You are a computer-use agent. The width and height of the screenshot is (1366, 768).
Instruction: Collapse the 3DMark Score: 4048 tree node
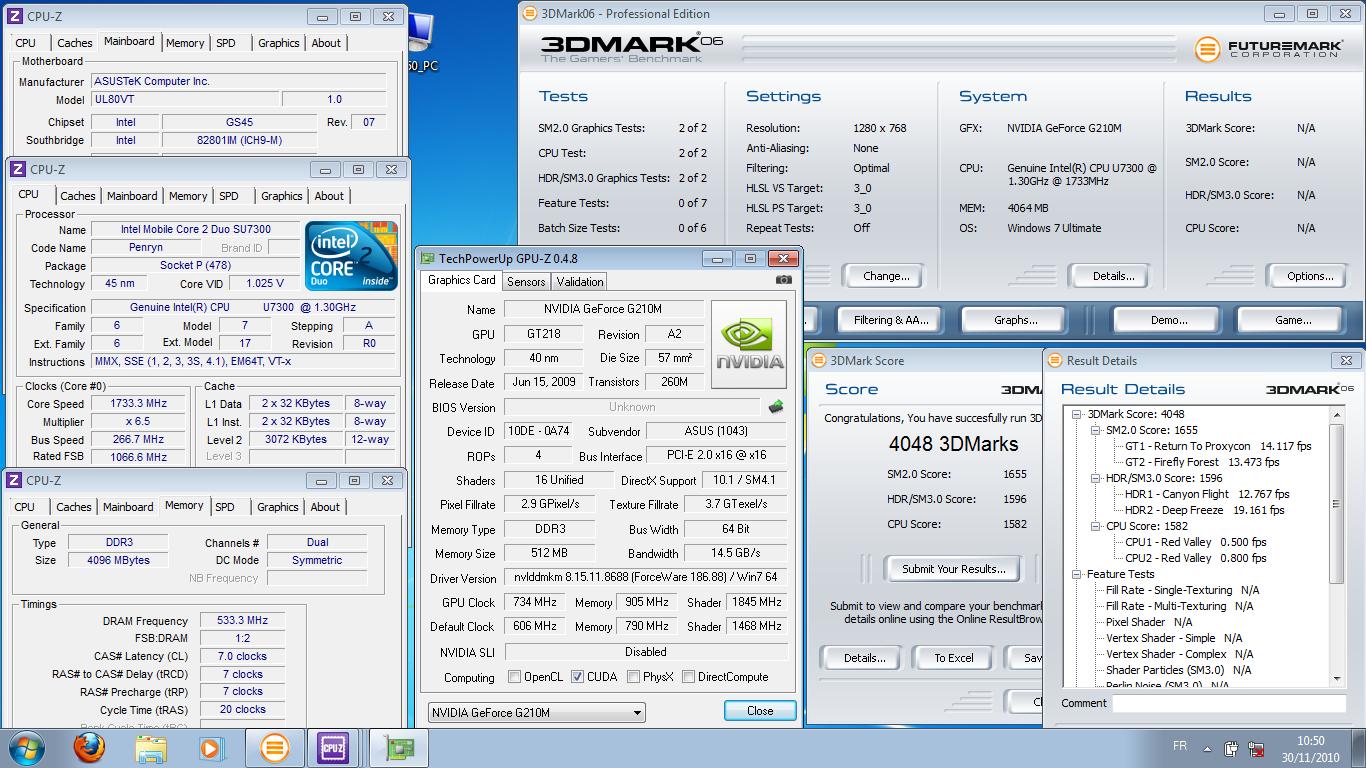click(x=1077, y=414)
